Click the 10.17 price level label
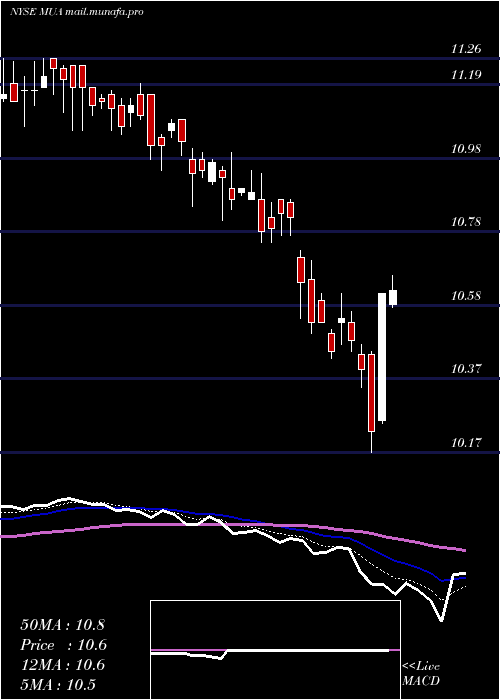 (466, 443)
